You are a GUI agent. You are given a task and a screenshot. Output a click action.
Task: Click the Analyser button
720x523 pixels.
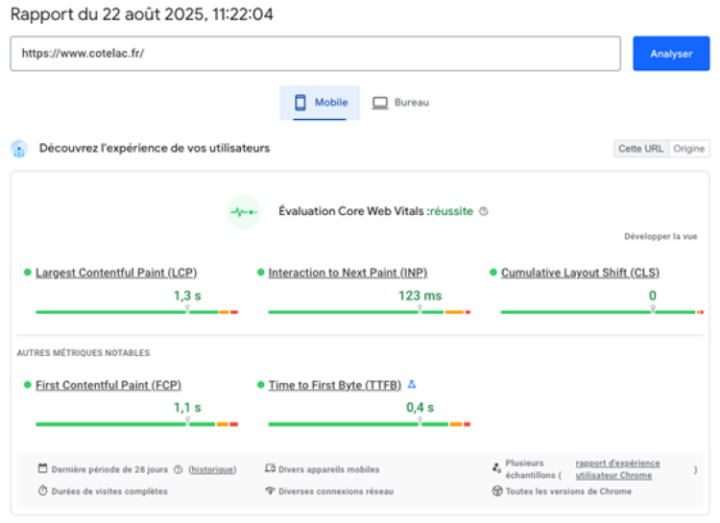[671, 54]
